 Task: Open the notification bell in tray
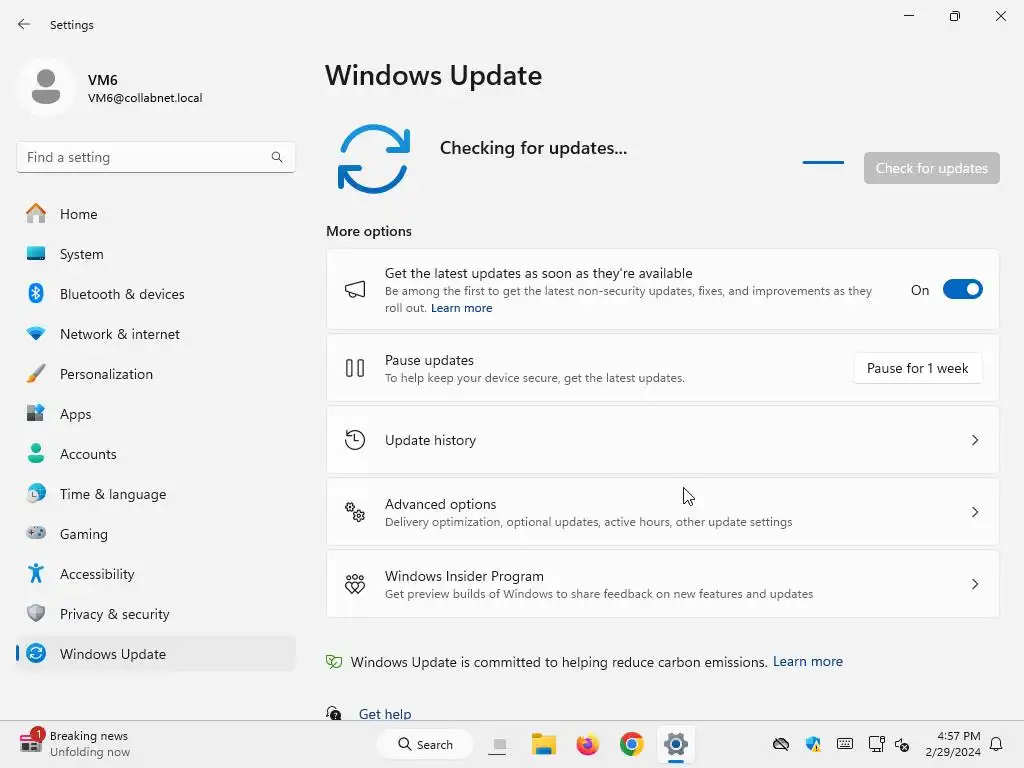point(997,744)
